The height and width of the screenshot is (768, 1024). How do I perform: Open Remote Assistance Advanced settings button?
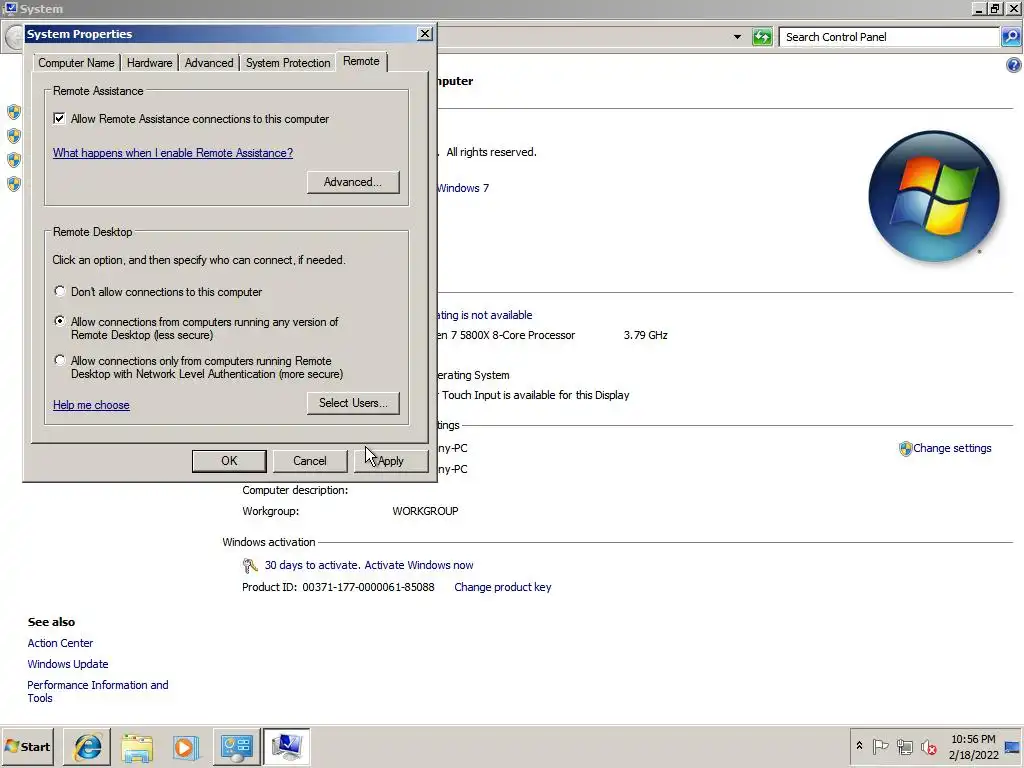(353, 182)
